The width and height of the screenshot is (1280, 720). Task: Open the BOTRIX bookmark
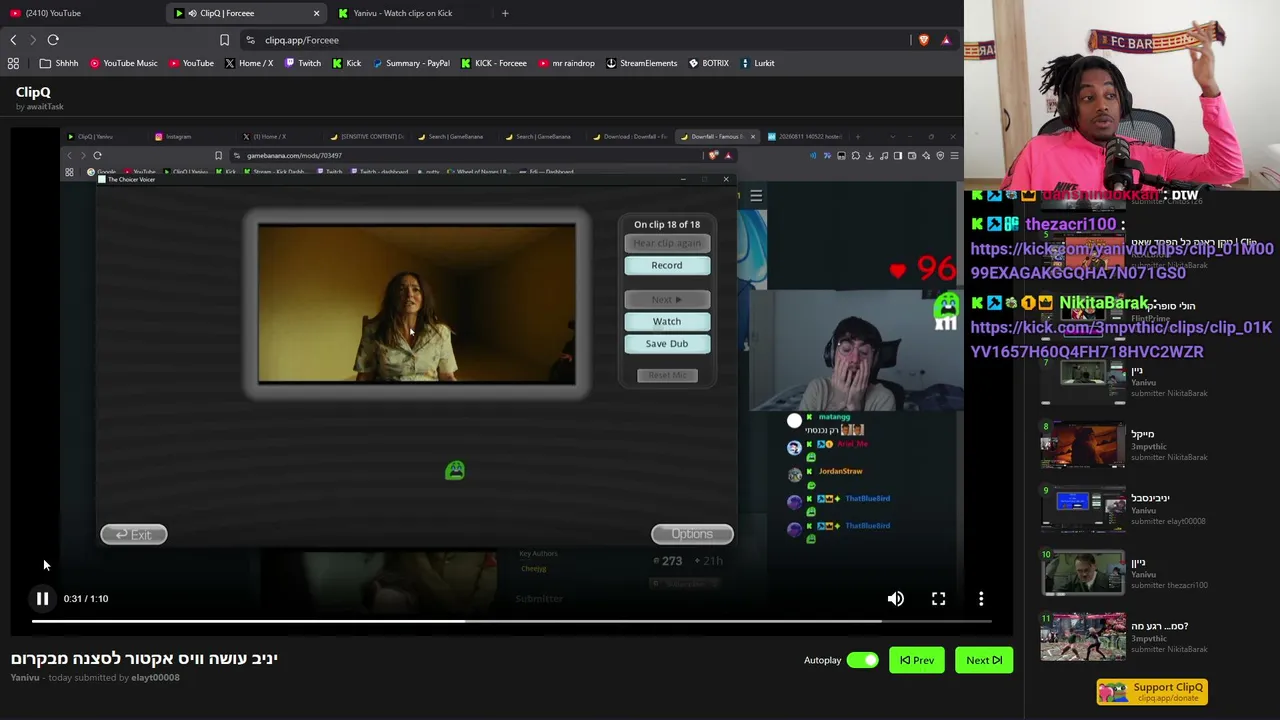[709, 63]
